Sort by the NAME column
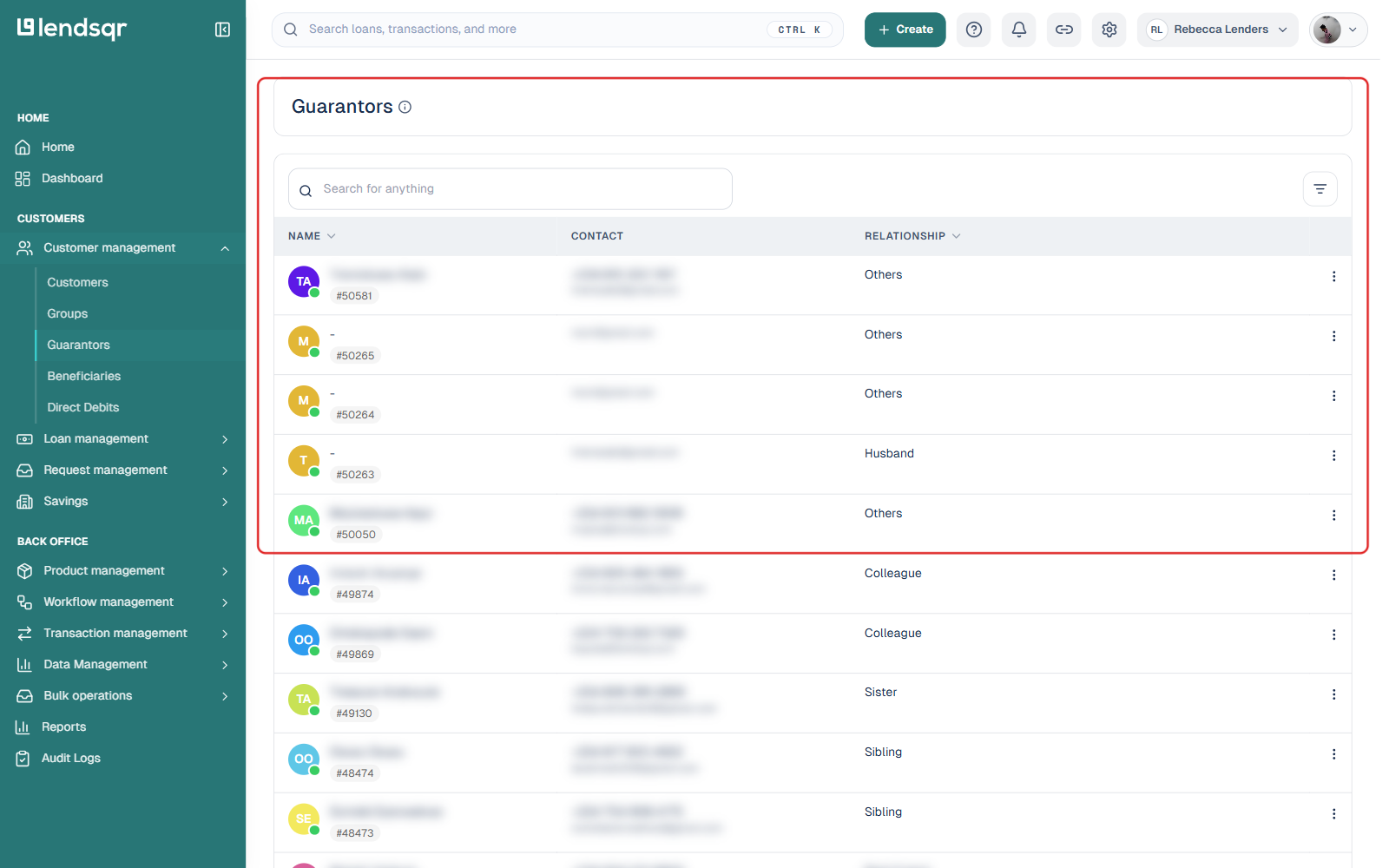1389x868 pixels. [312, 236]
